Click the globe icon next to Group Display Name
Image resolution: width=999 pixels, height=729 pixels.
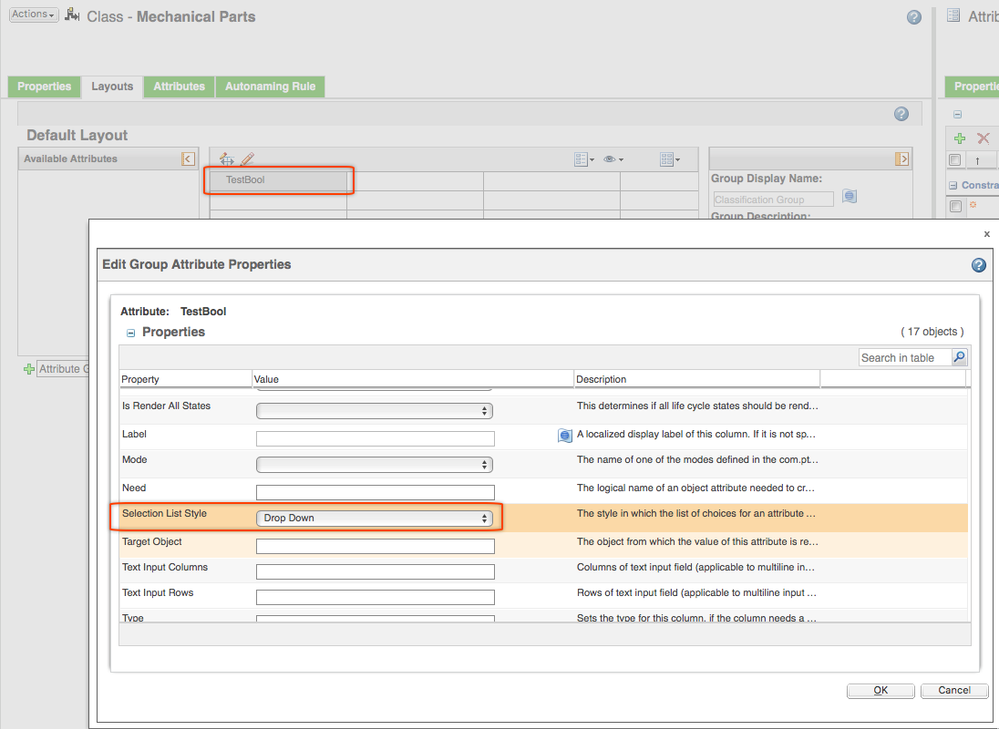coord(849,197)
